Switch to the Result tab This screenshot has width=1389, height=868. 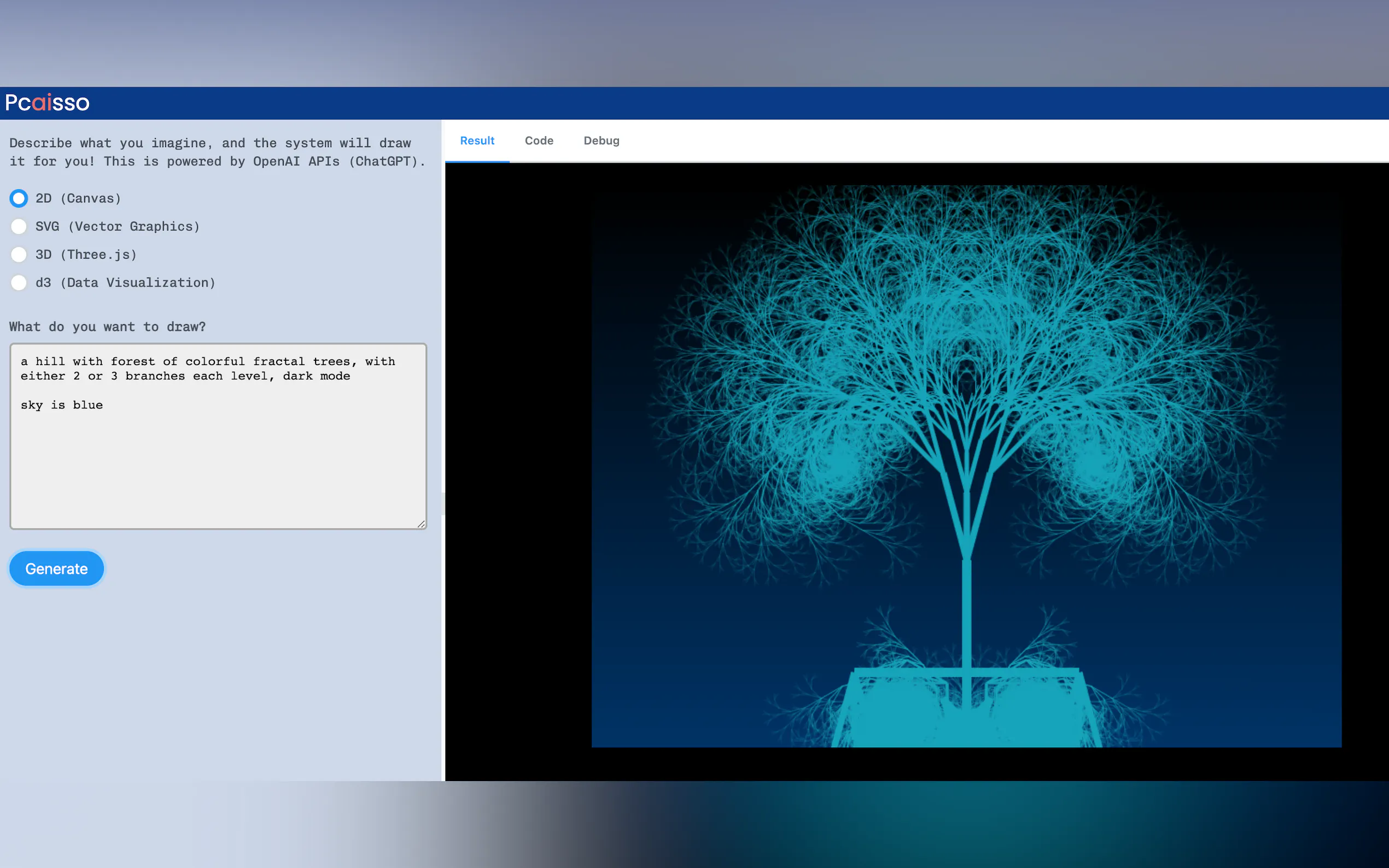pos(477,140)
